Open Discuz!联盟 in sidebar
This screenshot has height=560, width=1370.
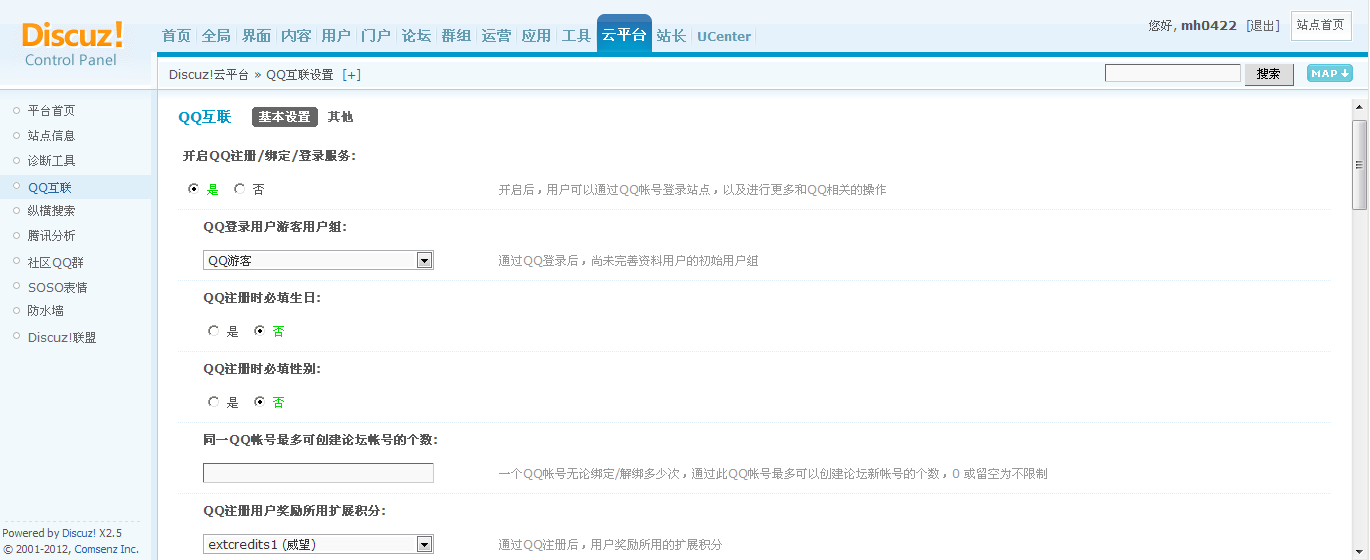(62, 338)
